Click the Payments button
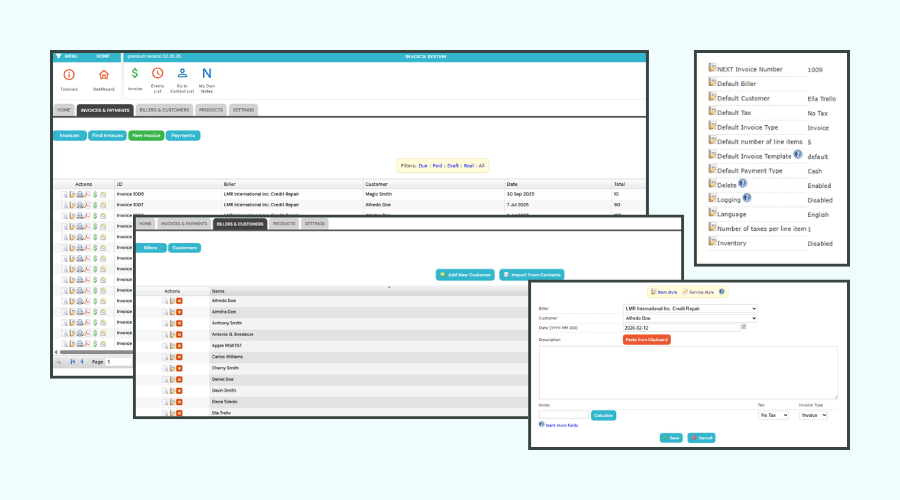The image size is (900, 500). tap(183, 135)
